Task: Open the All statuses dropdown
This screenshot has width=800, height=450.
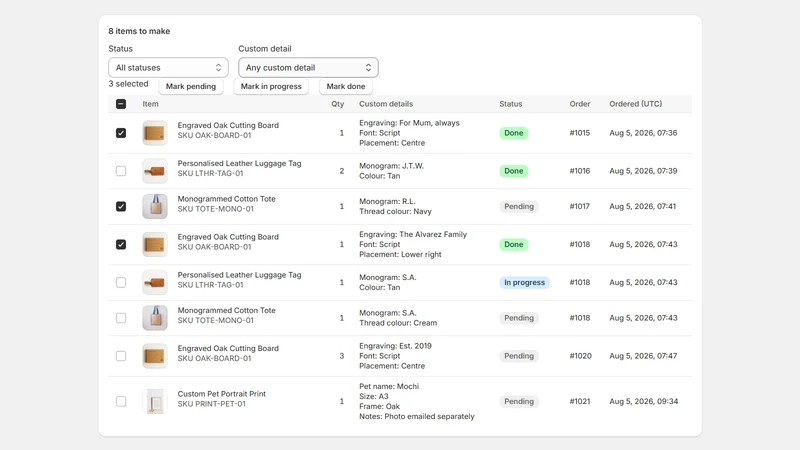Action: click(168, 67)
